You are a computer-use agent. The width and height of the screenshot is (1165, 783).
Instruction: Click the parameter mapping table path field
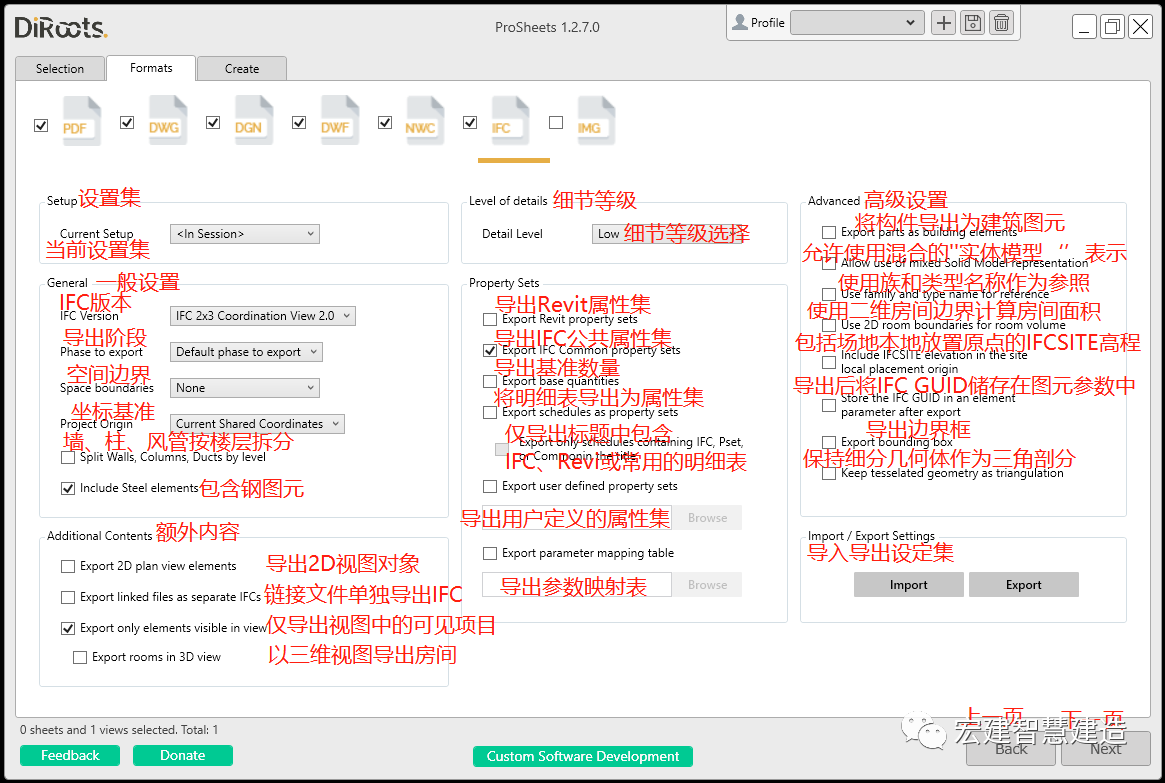click(x=577, y=585)
